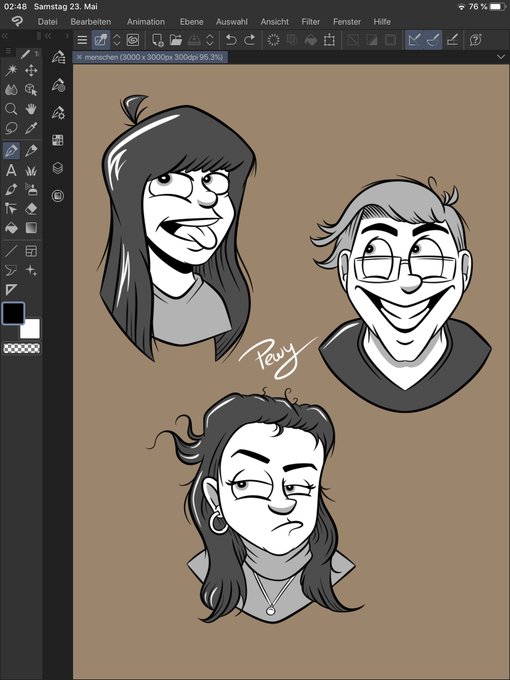Select the Pen tool
The width and height of the screenshot is (510, 680).
click(x=11, y=151)
